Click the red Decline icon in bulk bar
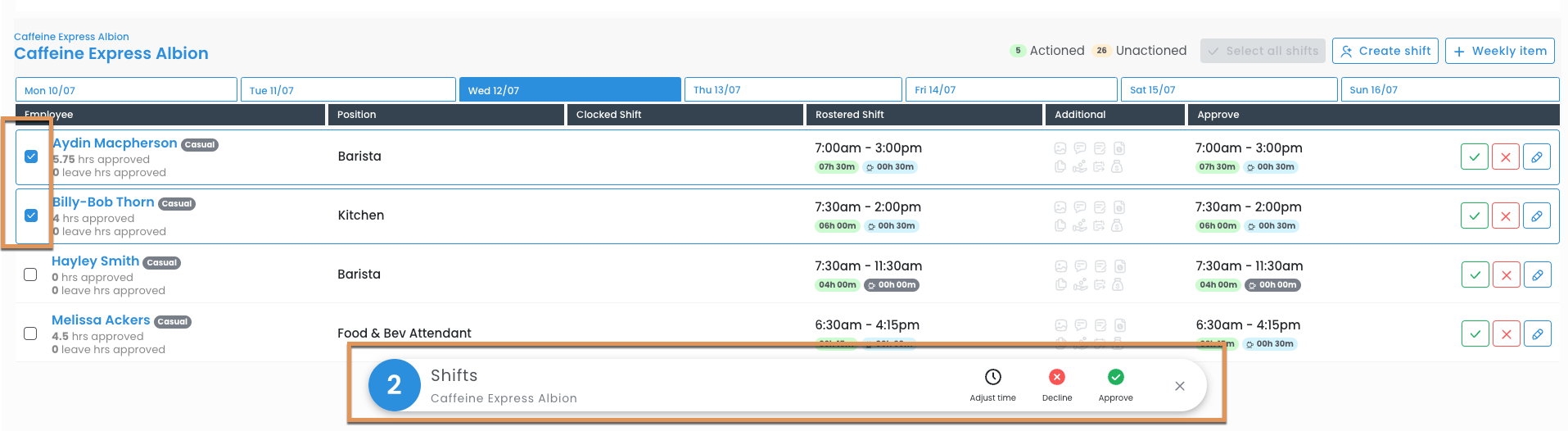Screen dimensions: 1568x431 1056,377
